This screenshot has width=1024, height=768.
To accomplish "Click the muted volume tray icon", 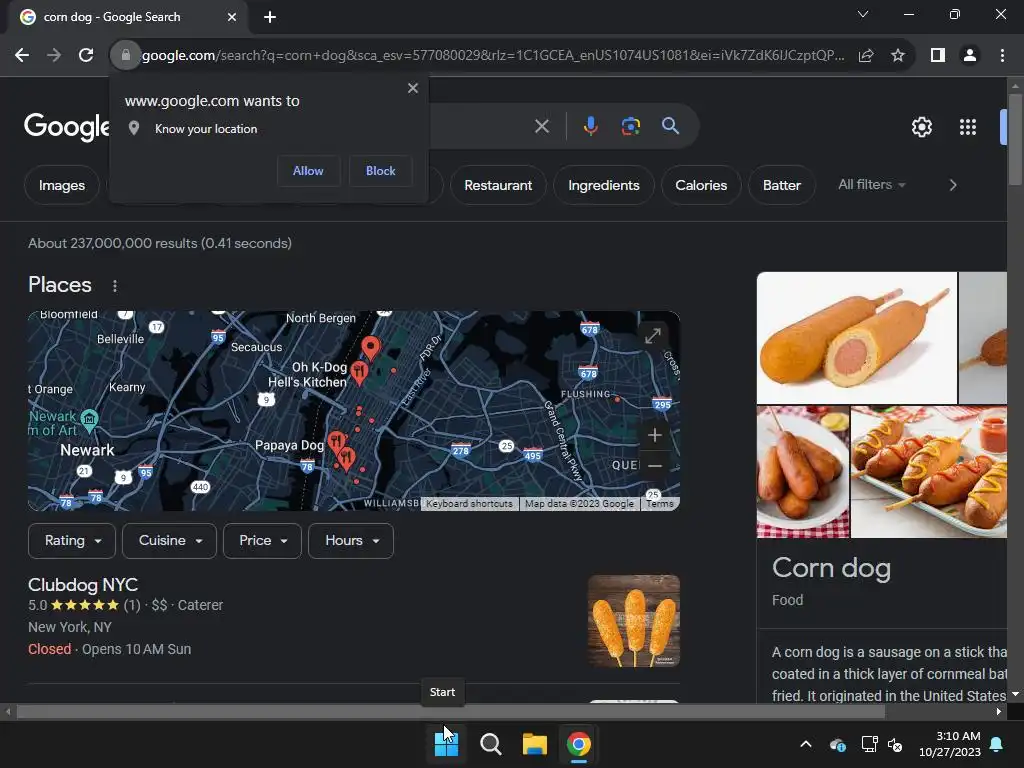I will (895, 744).
